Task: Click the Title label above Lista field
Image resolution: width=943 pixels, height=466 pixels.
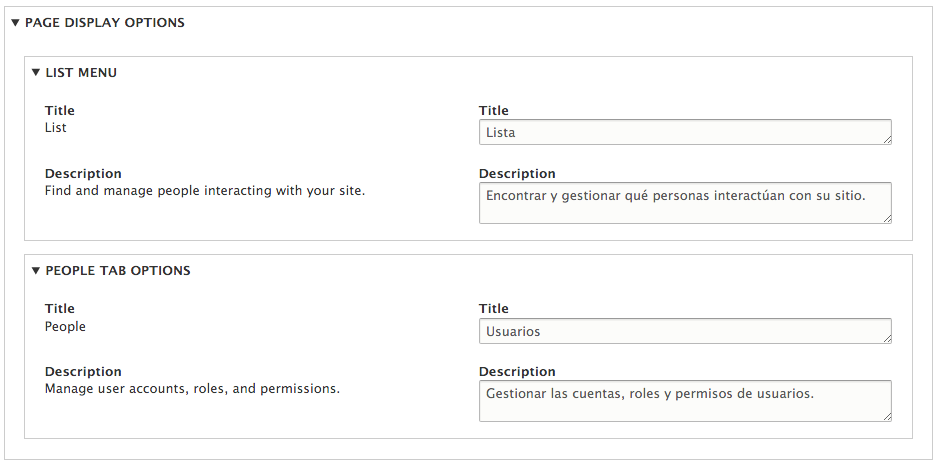Action: pyautogui.click(x=494, y=111)
